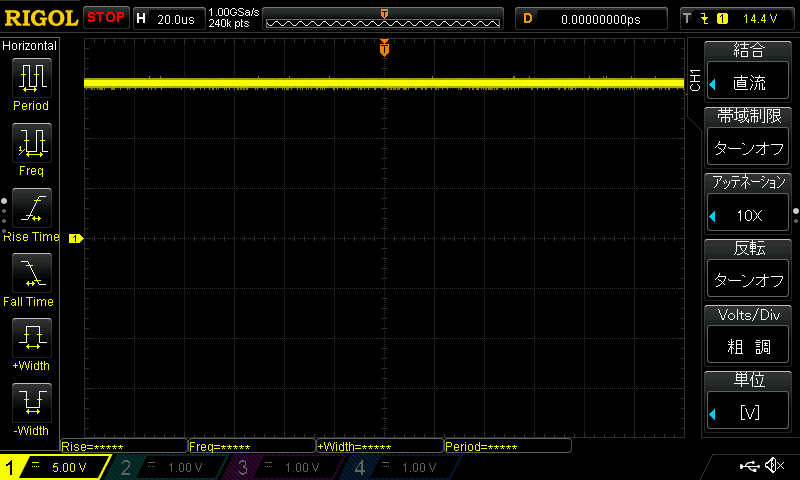Open the 単位 unit setting [V]
This screenshot has height=480, width=800.
coord(748,412)
